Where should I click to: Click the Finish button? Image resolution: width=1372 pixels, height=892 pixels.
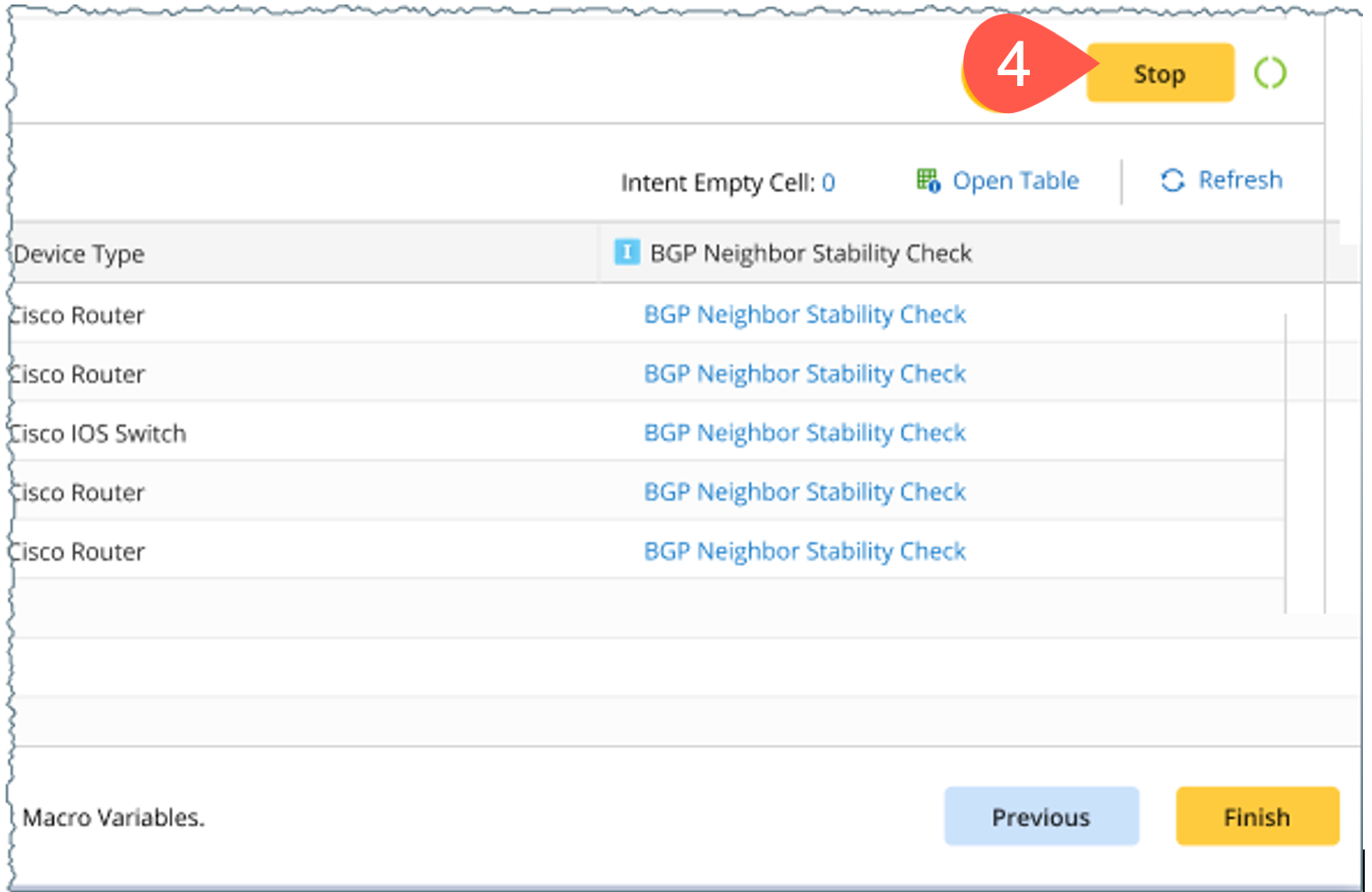click(x=1256, y=816)
